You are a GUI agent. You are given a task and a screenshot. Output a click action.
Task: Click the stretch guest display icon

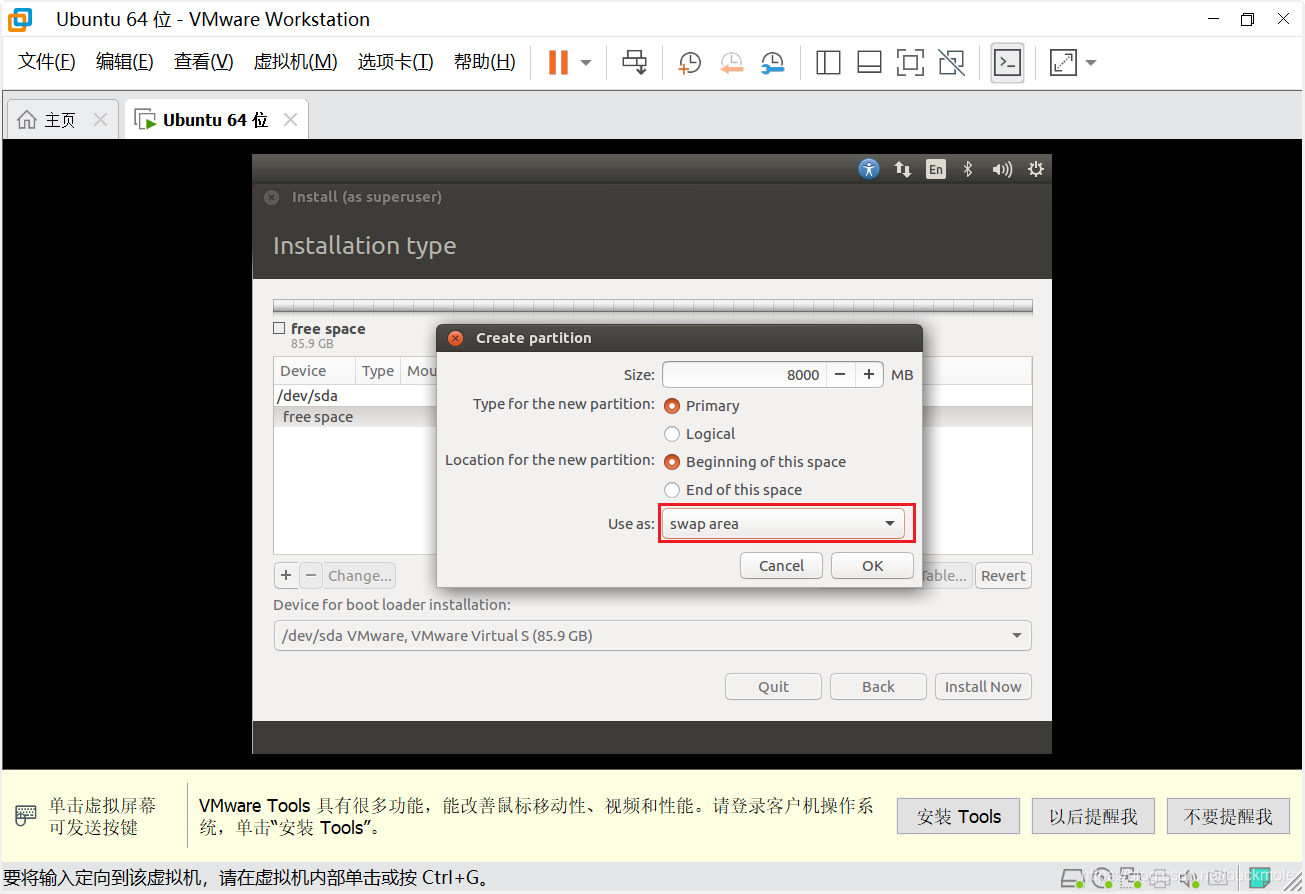coord(1063,62)
